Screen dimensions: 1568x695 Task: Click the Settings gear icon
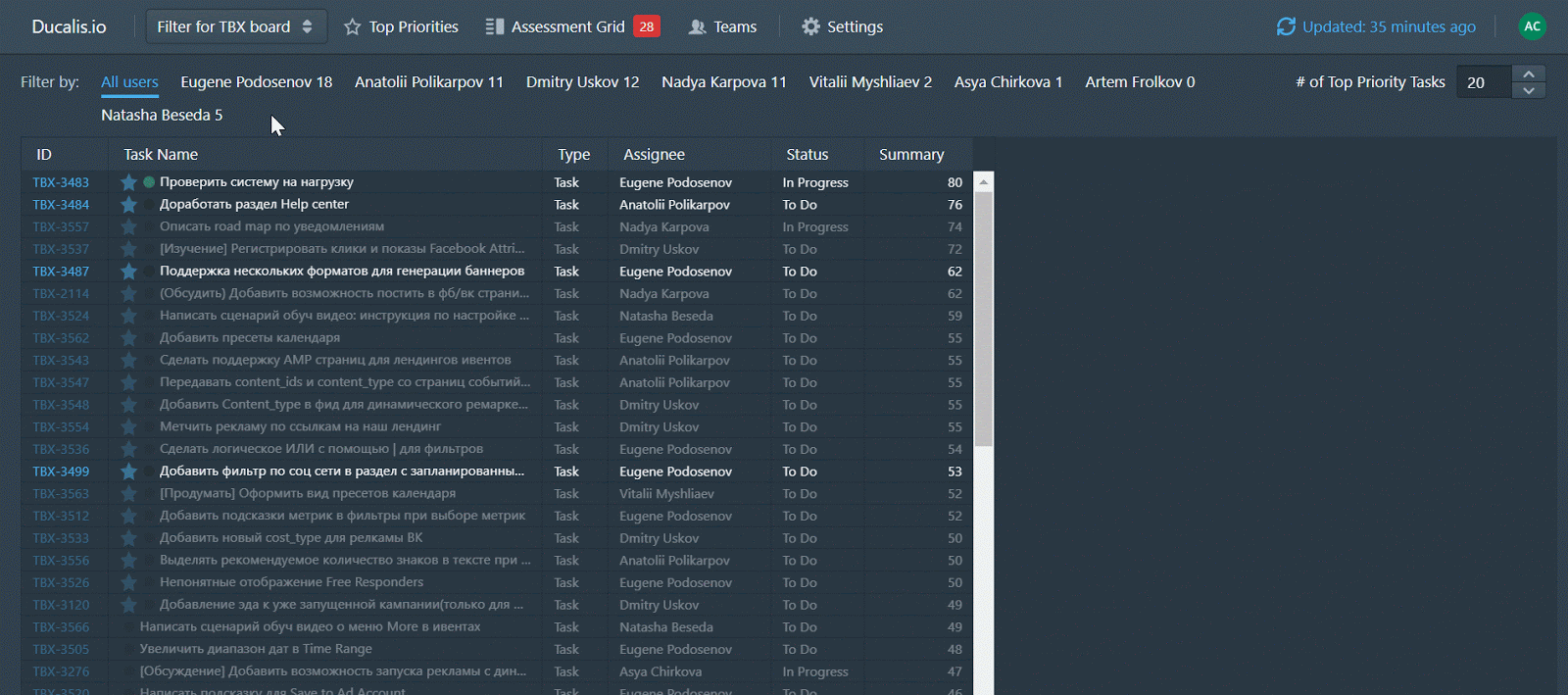(x=810, y=26)
